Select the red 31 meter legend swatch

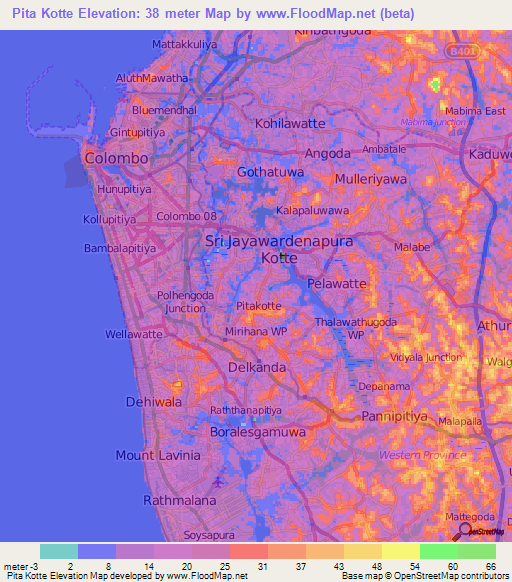[249, 551]
